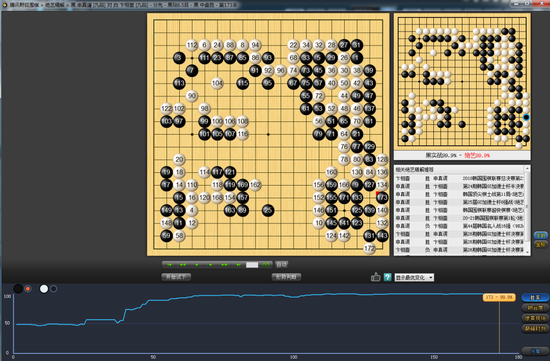Select the white player radio button

point(53,289)
